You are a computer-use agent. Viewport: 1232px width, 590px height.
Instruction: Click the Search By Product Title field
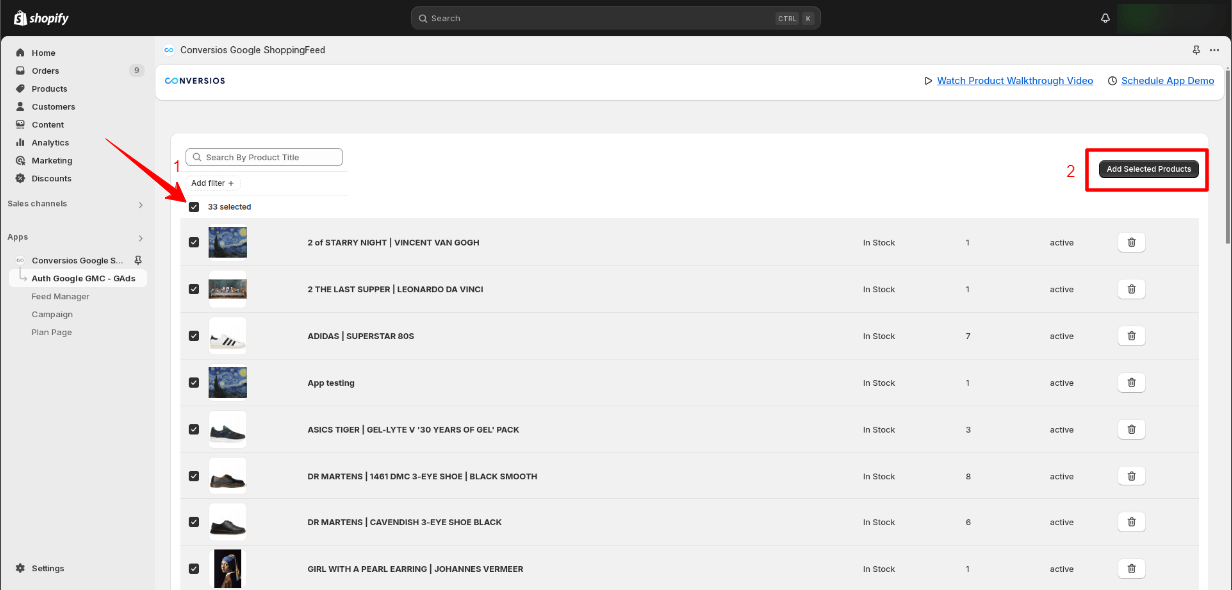tap(264, 157)
